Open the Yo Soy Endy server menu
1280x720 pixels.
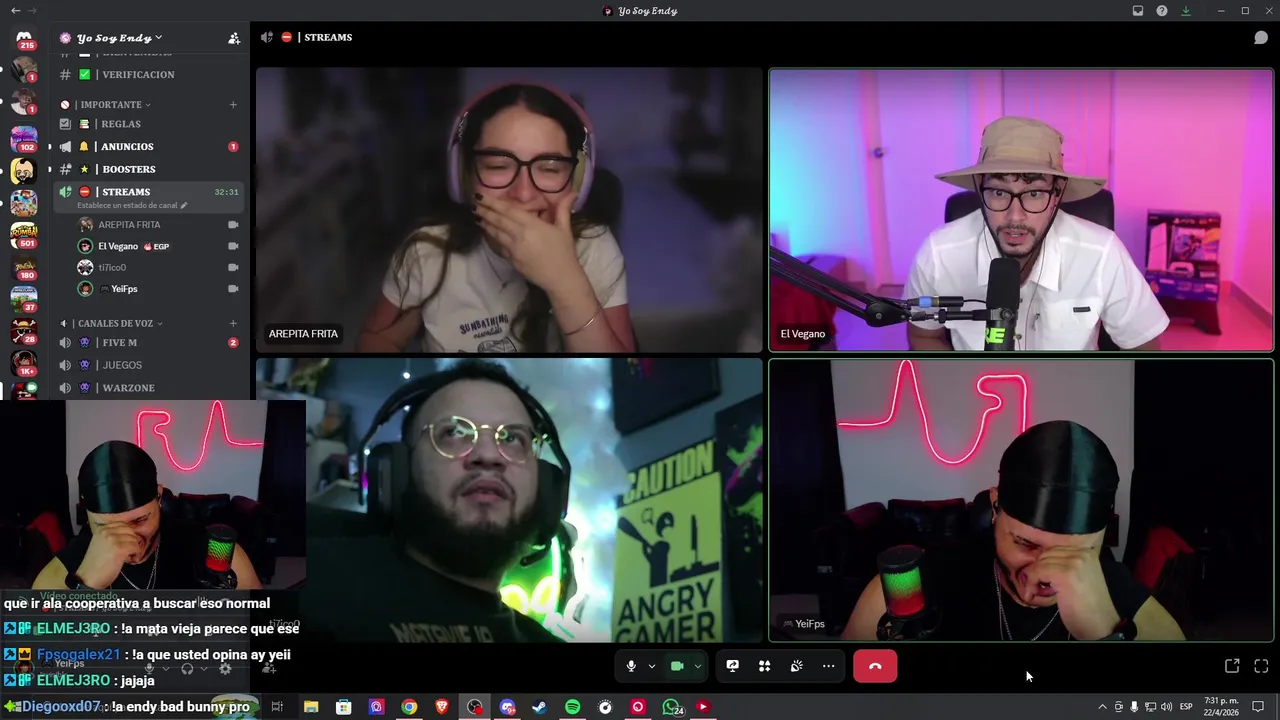point(120,38)
